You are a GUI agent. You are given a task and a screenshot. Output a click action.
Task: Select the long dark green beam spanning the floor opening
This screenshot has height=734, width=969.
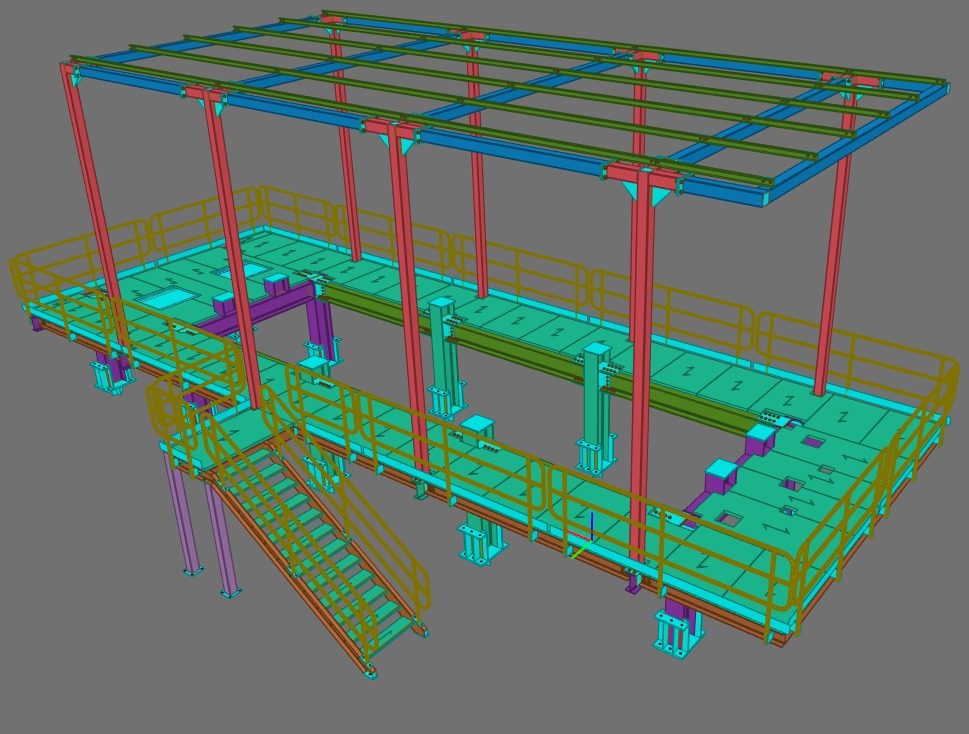pyautogui.click(x=536, y=359)
